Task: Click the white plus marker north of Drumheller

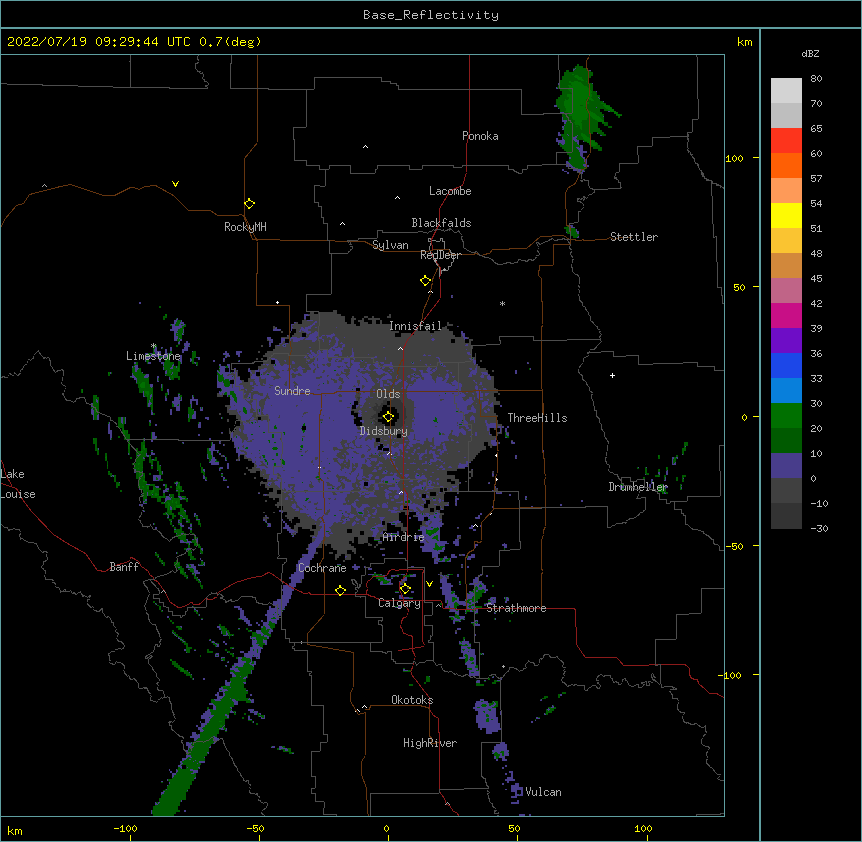Action: (x=612, y=375)
